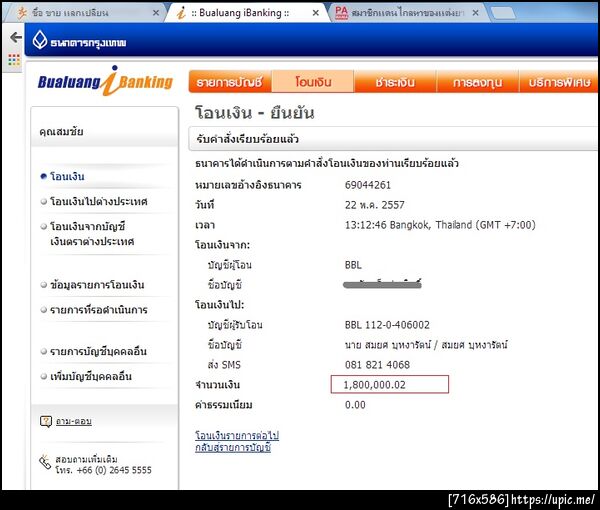Click the PA favicon on third tab
The height and width of the screenshot is (510, 600).
(341, 13)
